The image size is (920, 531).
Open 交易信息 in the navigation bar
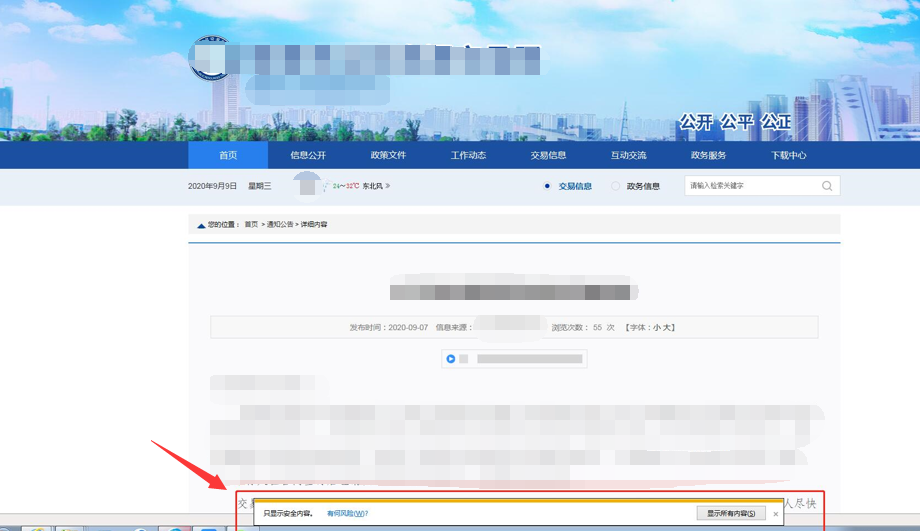coord(548,155)
